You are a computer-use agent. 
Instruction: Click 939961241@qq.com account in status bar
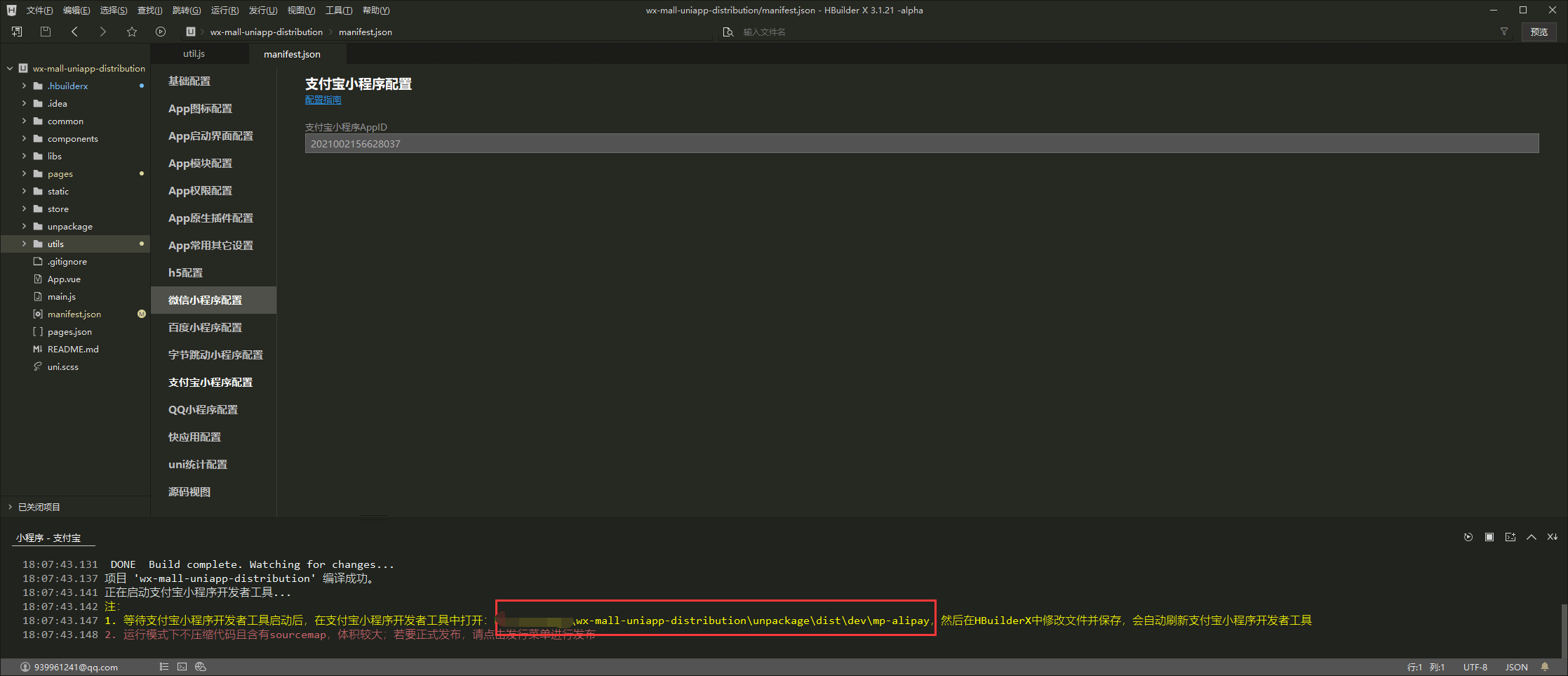click(76, 667)
